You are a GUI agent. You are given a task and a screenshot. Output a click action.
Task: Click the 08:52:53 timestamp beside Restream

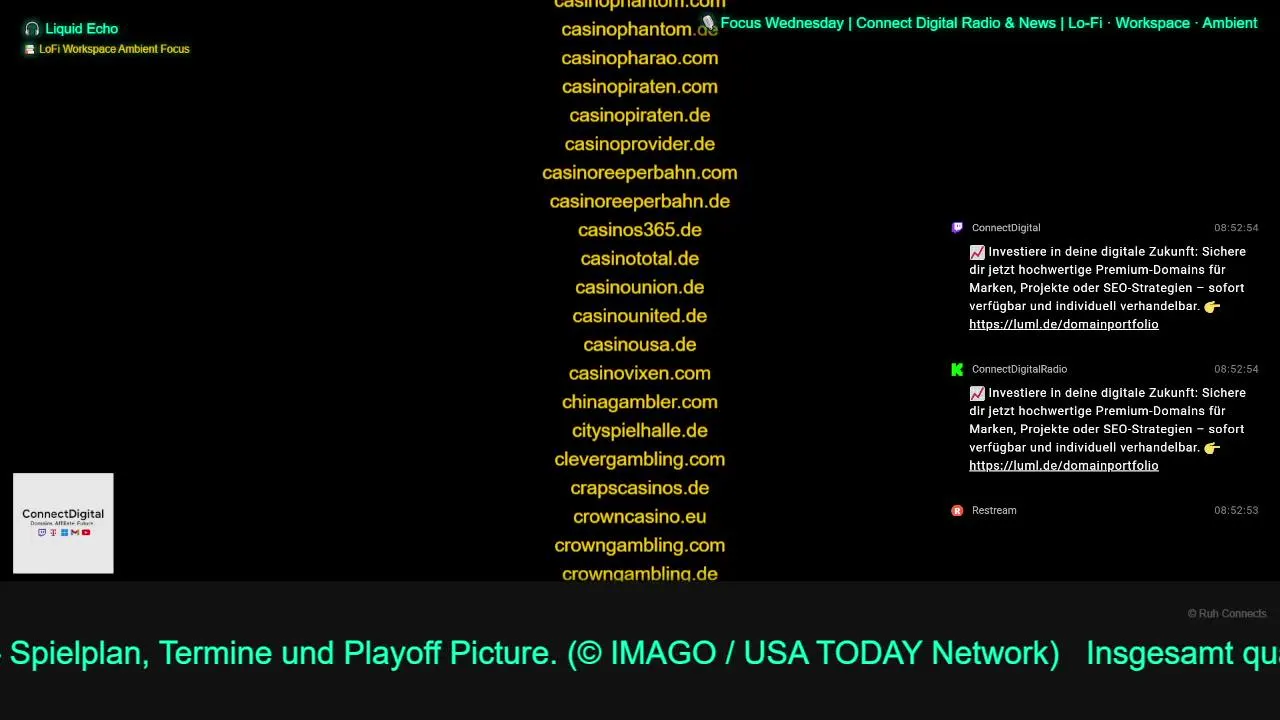[x=1236, y=510]
